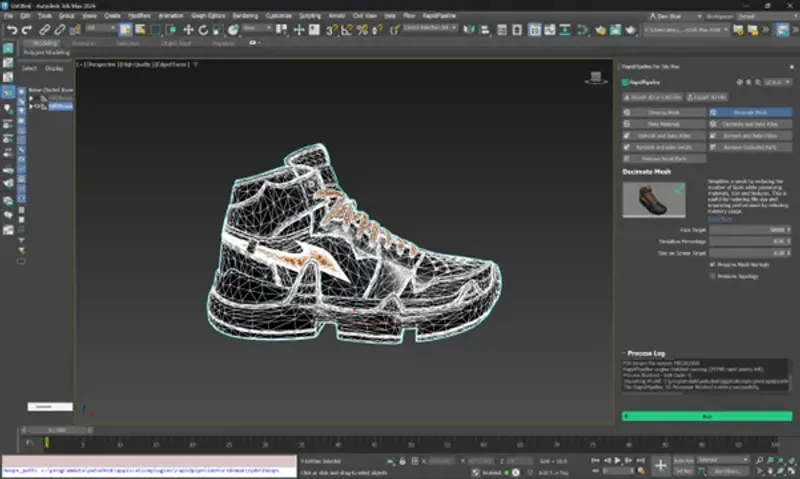Click the Redo arrow in main toolbar

point(27,30)
